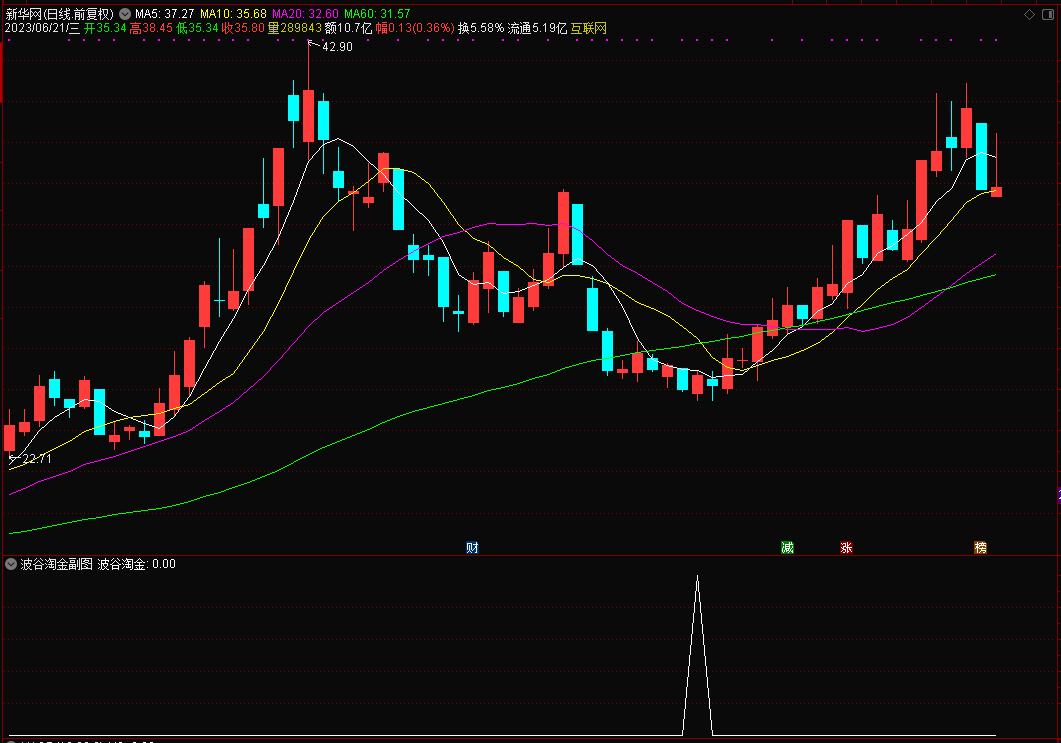Click the float shares 流通5.19亿
The height and width of the screenshot is (743, 1061).
[x=537, y=28]
